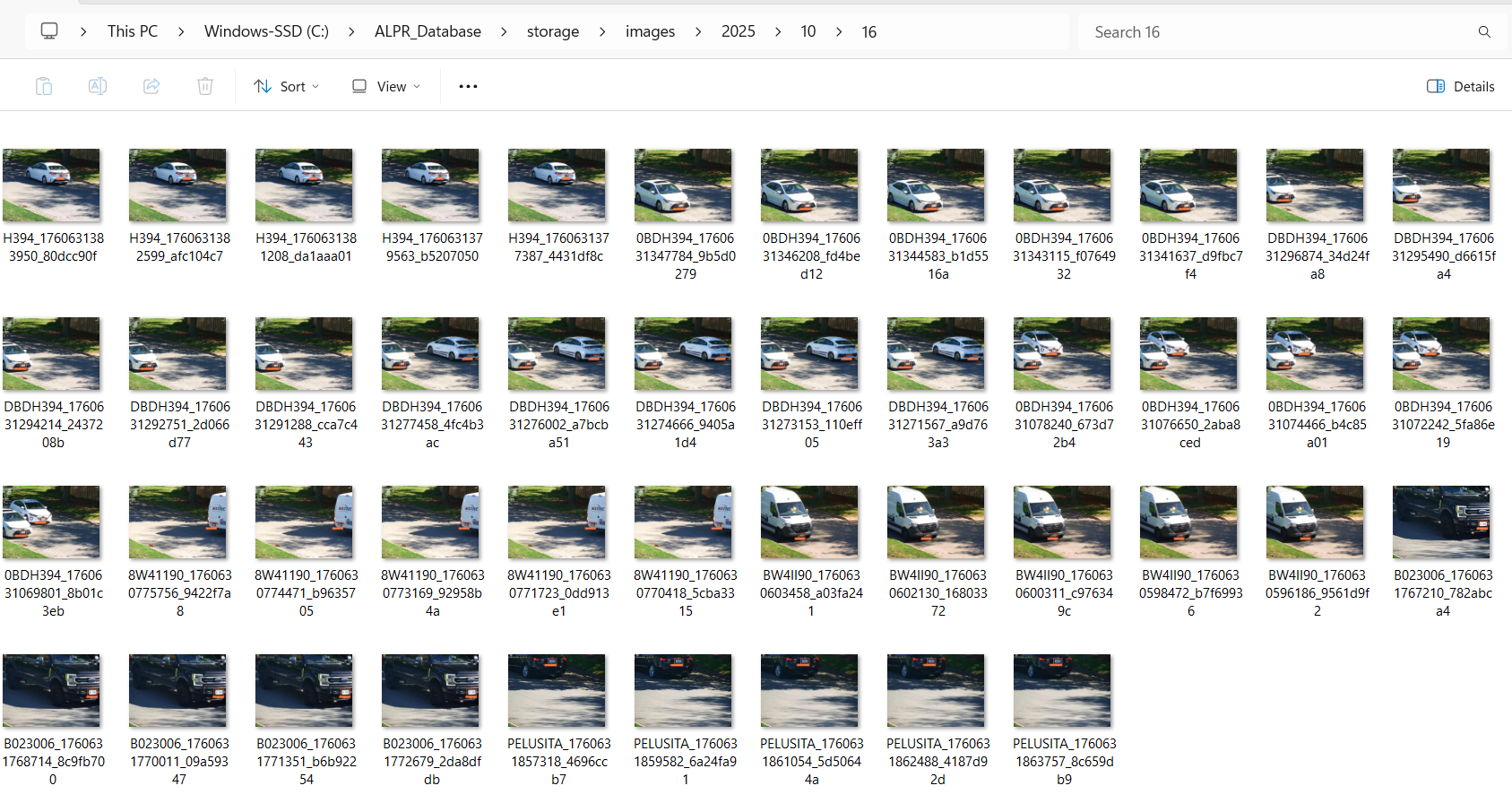Expand chevron after ALPR_Database breadcrumb
Screen dimensions: 1512x803
click(504, 31)
